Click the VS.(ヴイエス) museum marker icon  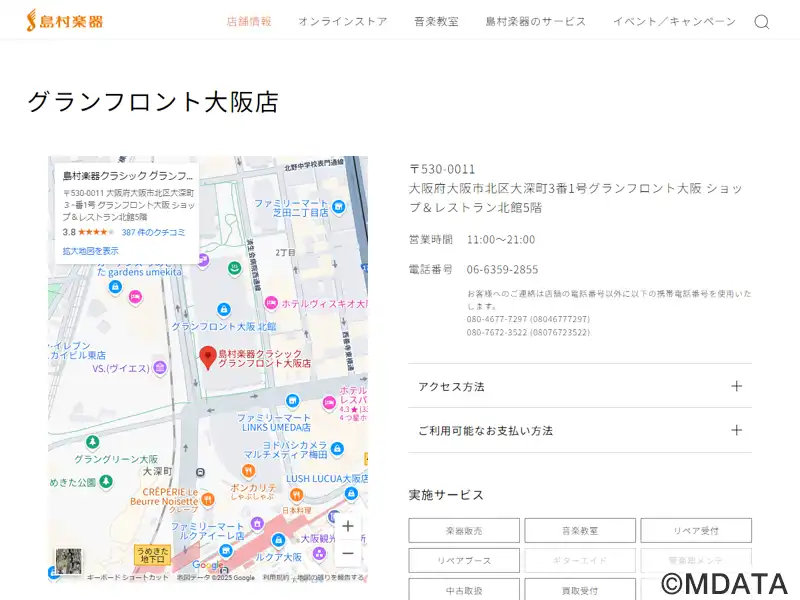pyautogui.click(x=160, y=367)
